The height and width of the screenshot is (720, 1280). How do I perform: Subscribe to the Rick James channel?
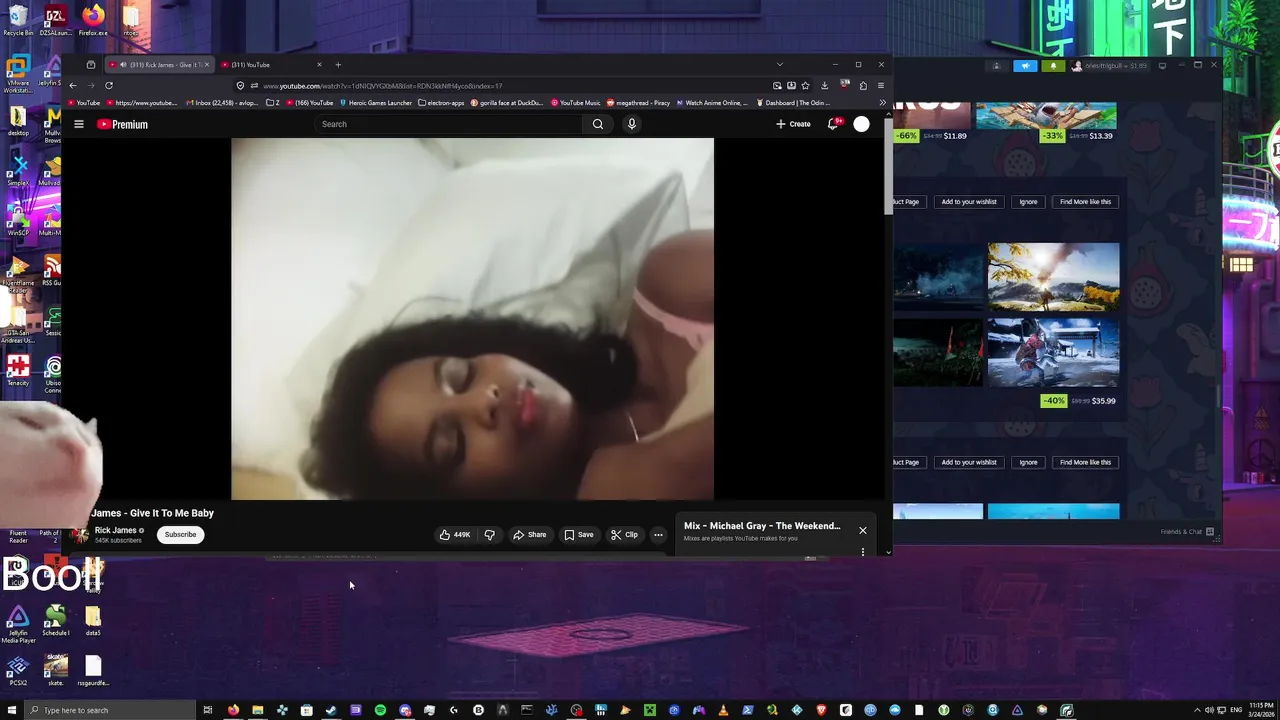(x=181, y=534)
